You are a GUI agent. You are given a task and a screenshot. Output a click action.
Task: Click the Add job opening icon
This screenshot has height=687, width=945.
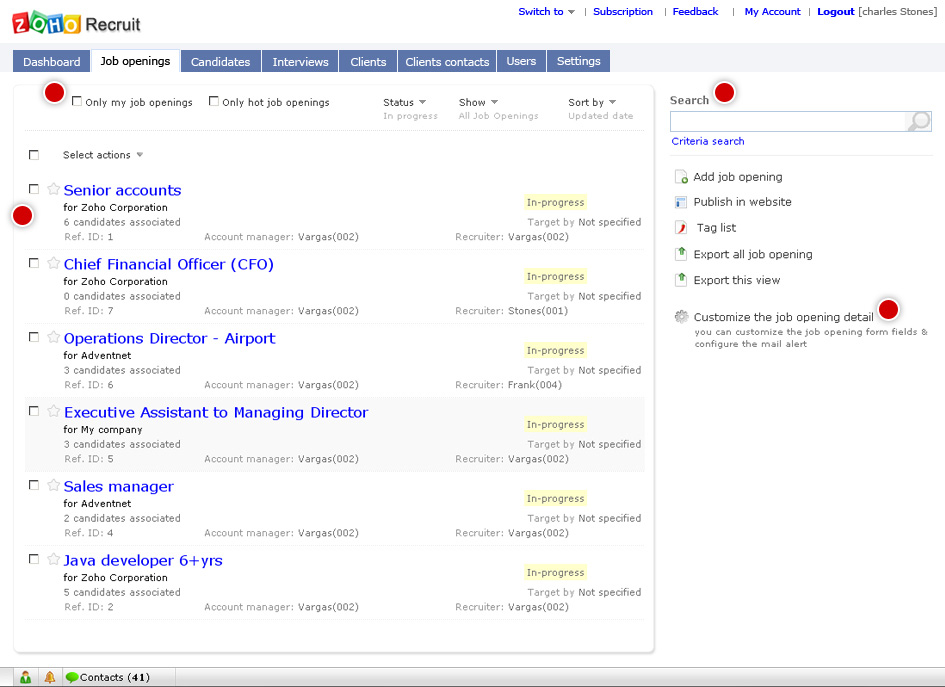pyautogui.click(x=681, y=177)
